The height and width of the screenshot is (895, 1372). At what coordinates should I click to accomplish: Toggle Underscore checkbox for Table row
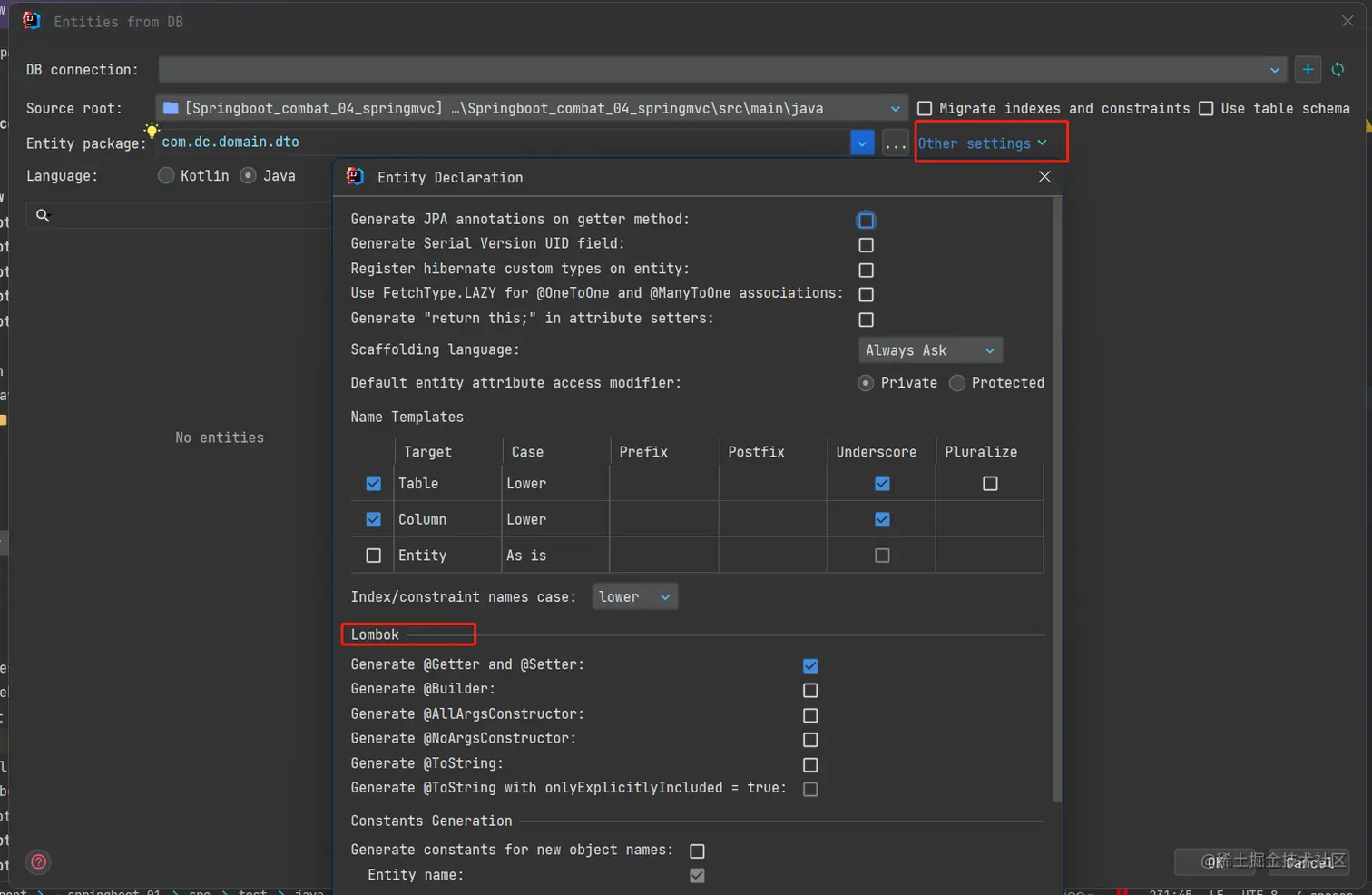882,484
